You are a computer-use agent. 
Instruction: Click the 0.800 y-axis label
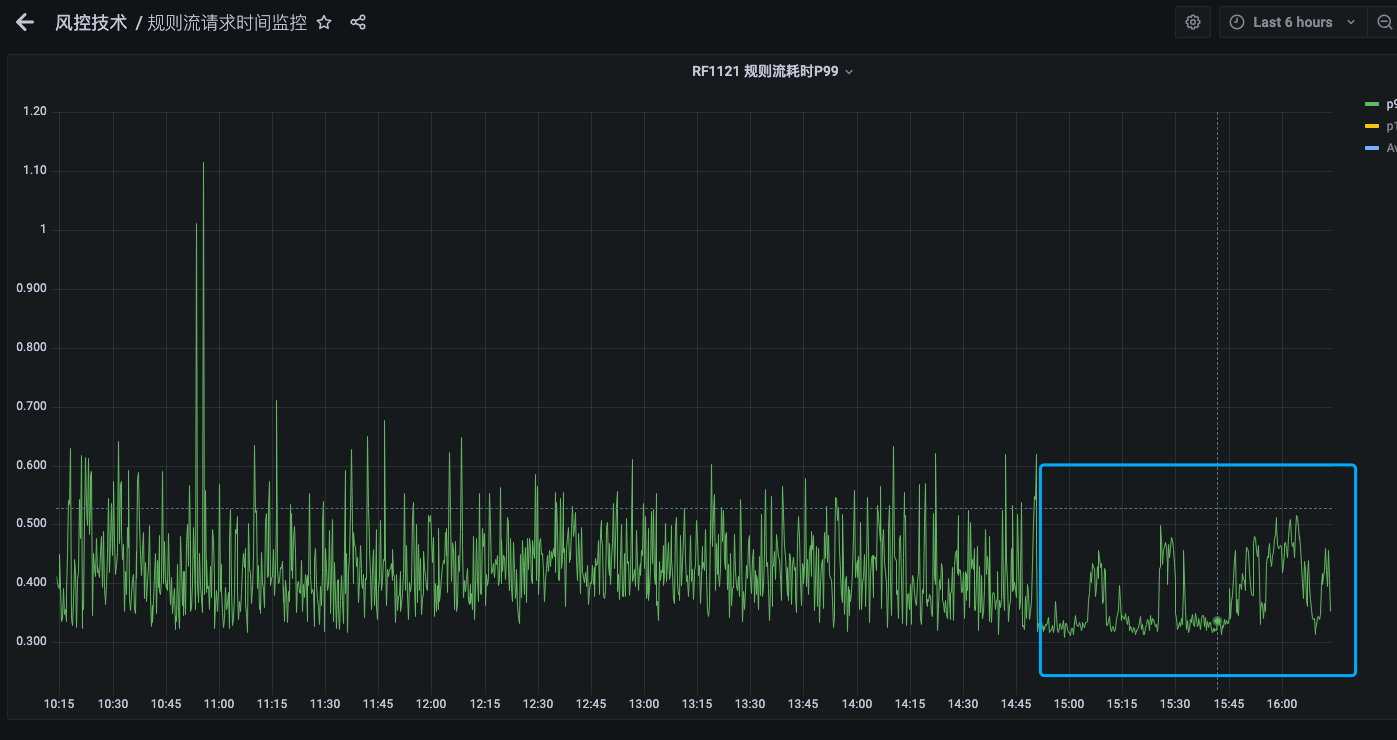[x=32, y=347]
